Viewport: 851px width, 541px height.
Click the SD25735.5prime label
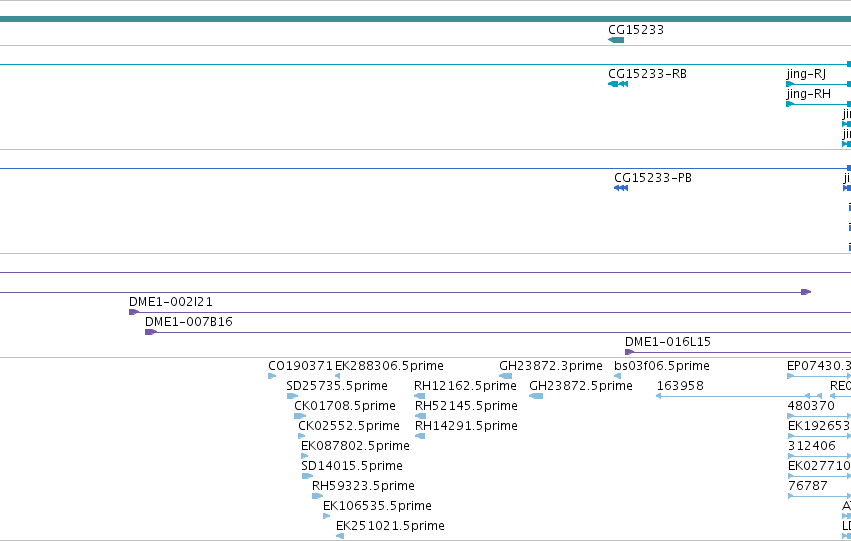pos(336,386)
